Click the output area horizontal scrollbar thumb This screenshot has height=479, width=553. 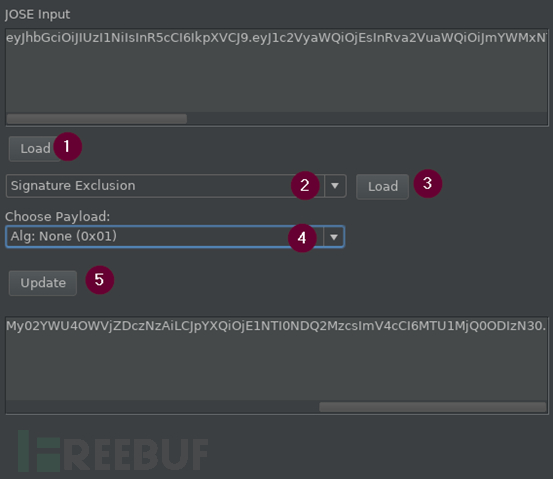(433, 407)
